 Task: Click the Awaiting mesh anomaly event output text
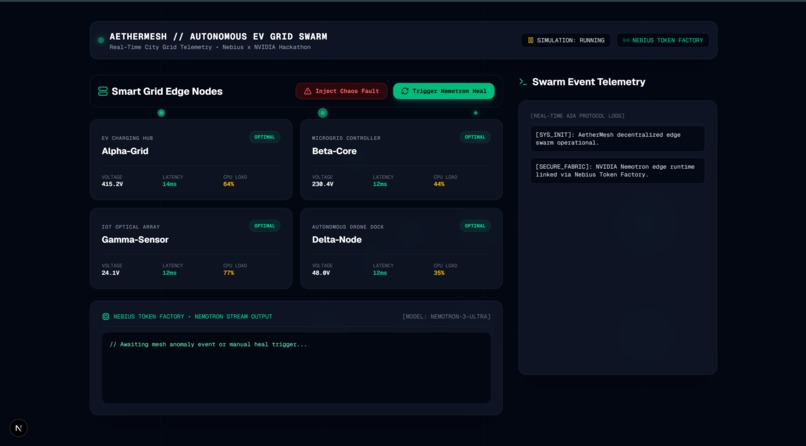pyautogui.click(x=208, y=344)
